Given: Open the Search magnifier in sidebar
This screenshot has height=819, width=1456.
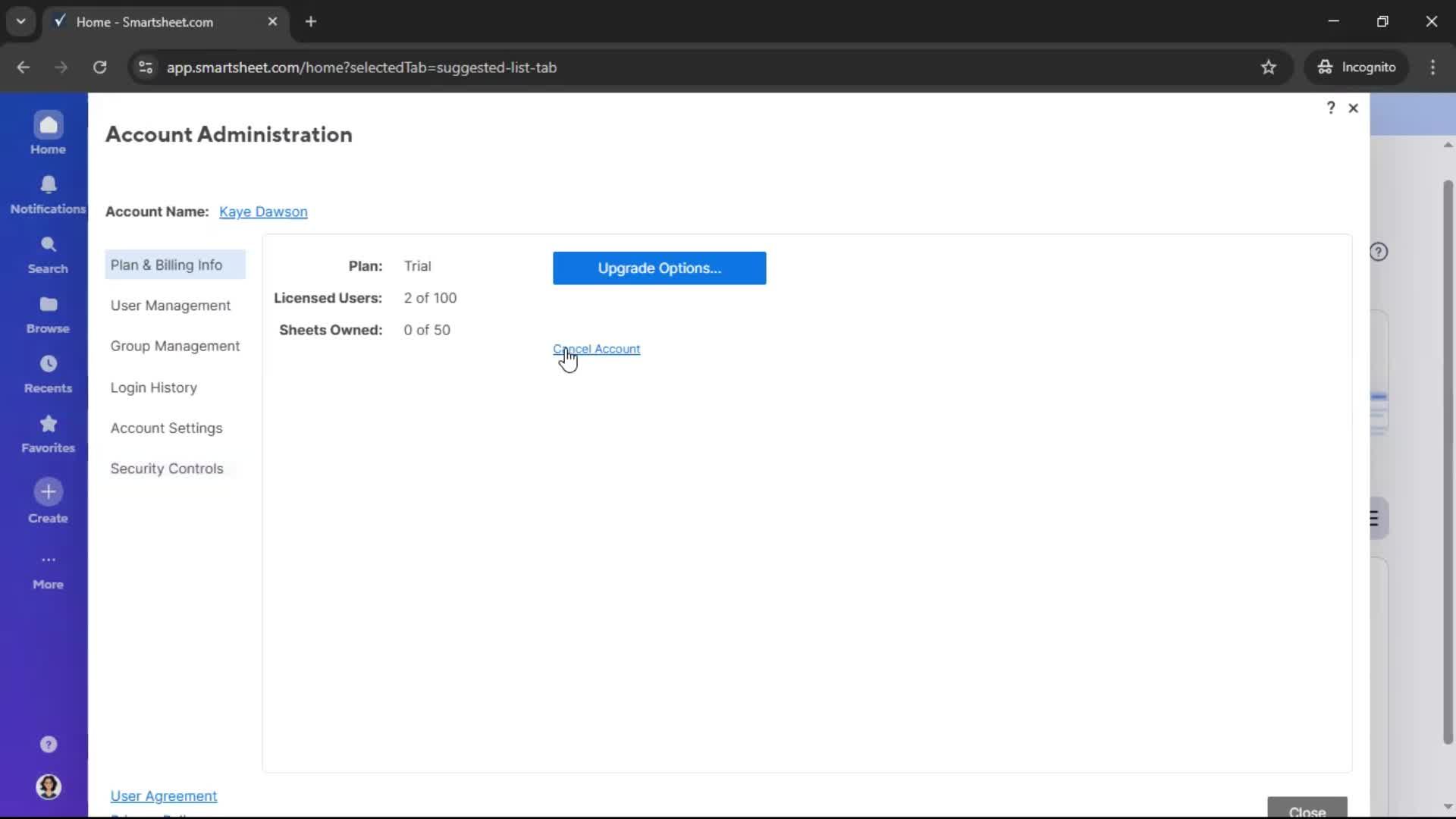Looking at the screenshot, I should pos(48,245).
